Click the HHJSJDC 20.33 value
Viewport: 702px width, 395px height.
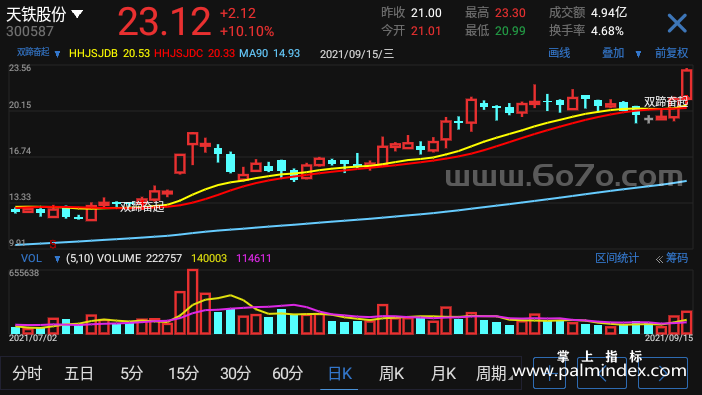[194, 53]
